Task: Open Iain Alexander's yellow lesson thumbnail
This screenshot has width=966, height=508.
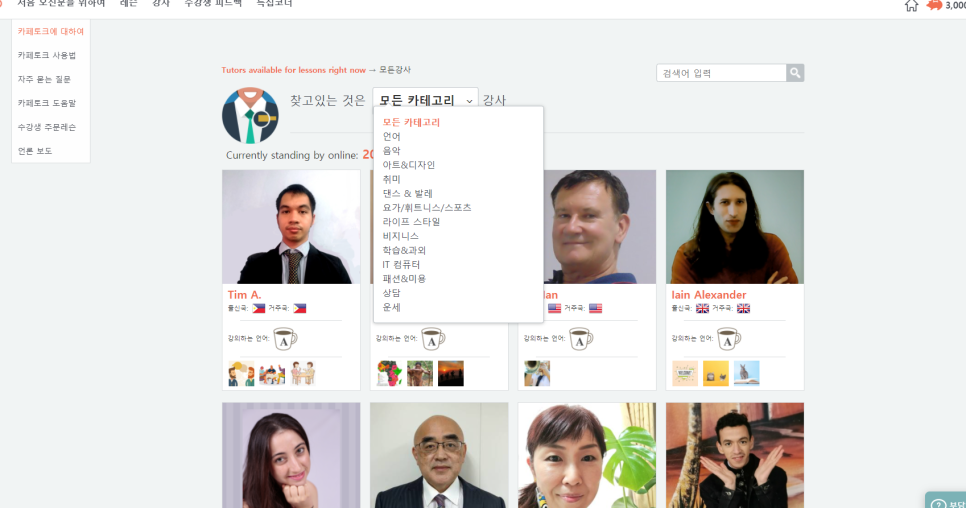Action: tap(715, 373)
